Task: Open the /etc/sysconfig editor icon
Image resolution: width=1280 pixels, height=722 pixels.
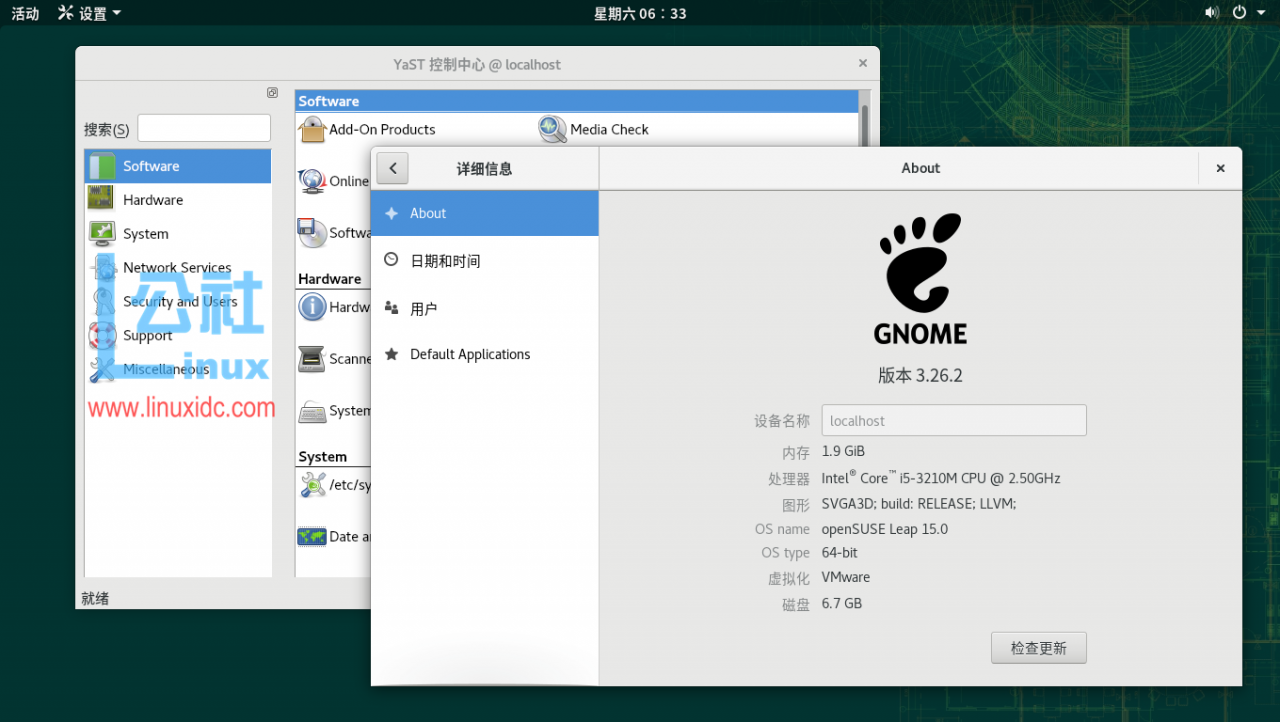Action: coord(312,485)
